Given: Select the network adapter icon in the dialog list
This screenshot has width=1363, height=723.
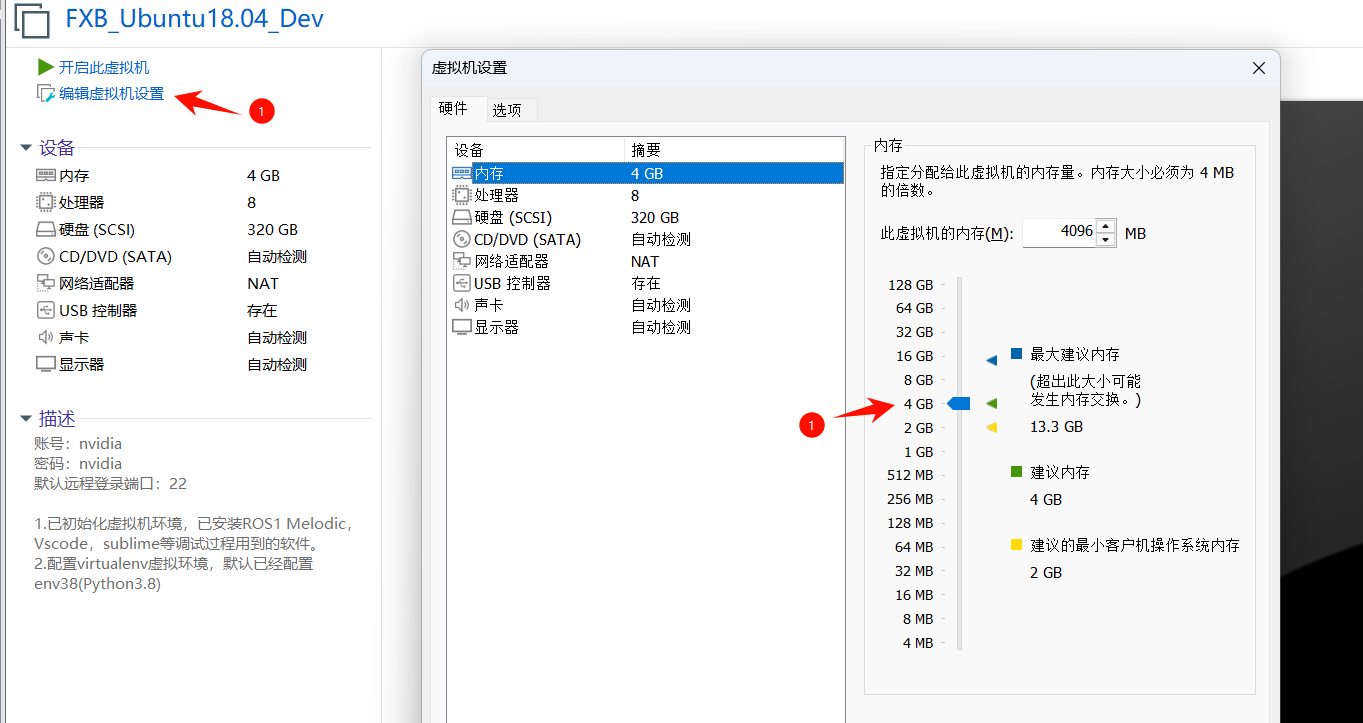Looking at the screenshot, I should click(x=461, y=261).
